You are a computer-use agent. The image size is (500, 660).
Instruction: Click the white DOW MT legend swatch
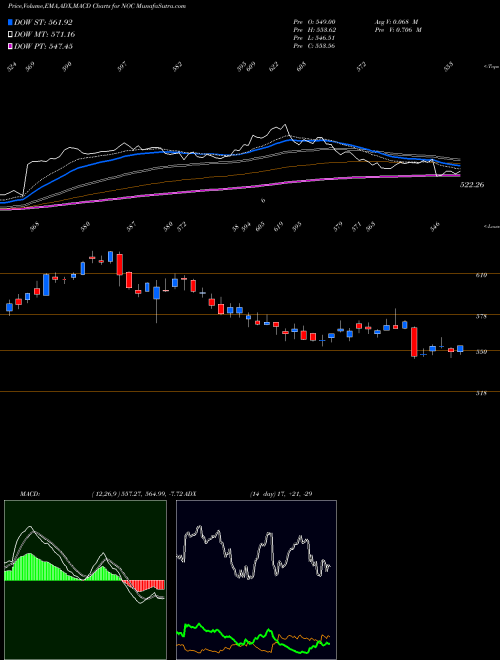[x=11, y=34]
